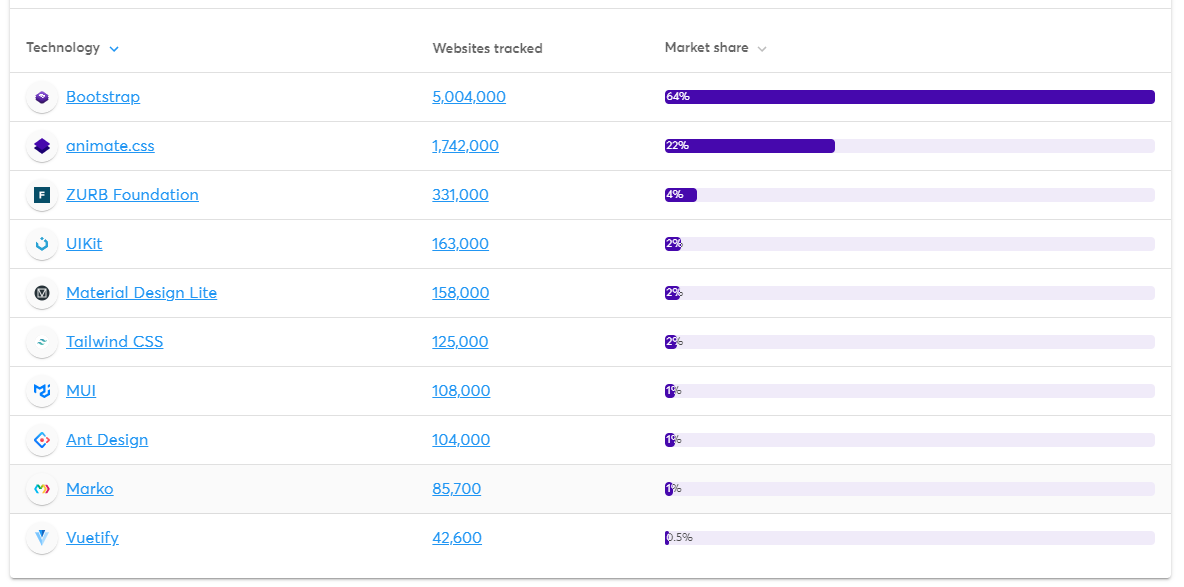
Task: Click the 64% market share bar
Action: point(910,97)
